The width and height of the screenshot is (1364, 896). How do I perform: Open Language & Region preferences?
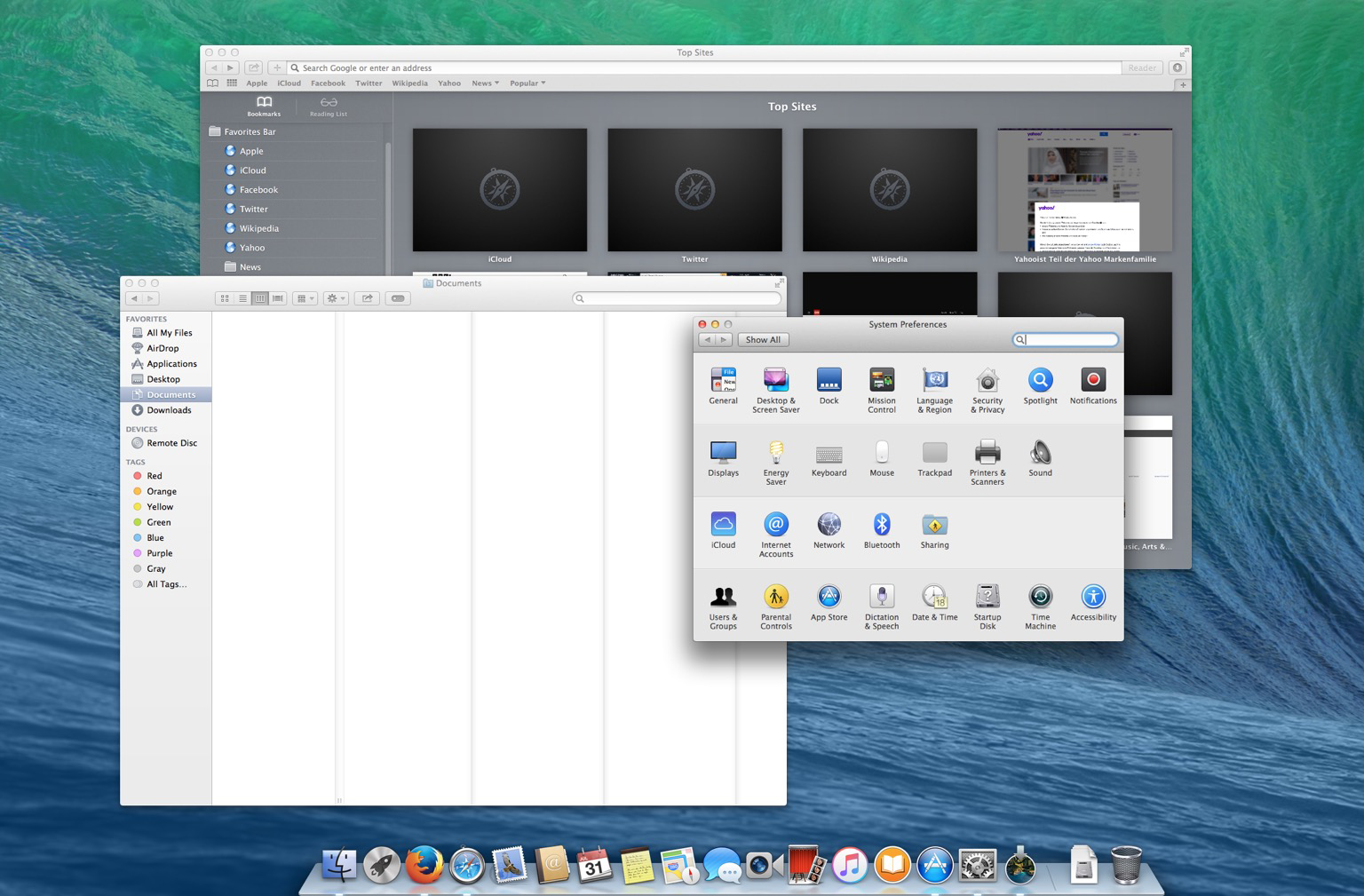click(934, 390)
